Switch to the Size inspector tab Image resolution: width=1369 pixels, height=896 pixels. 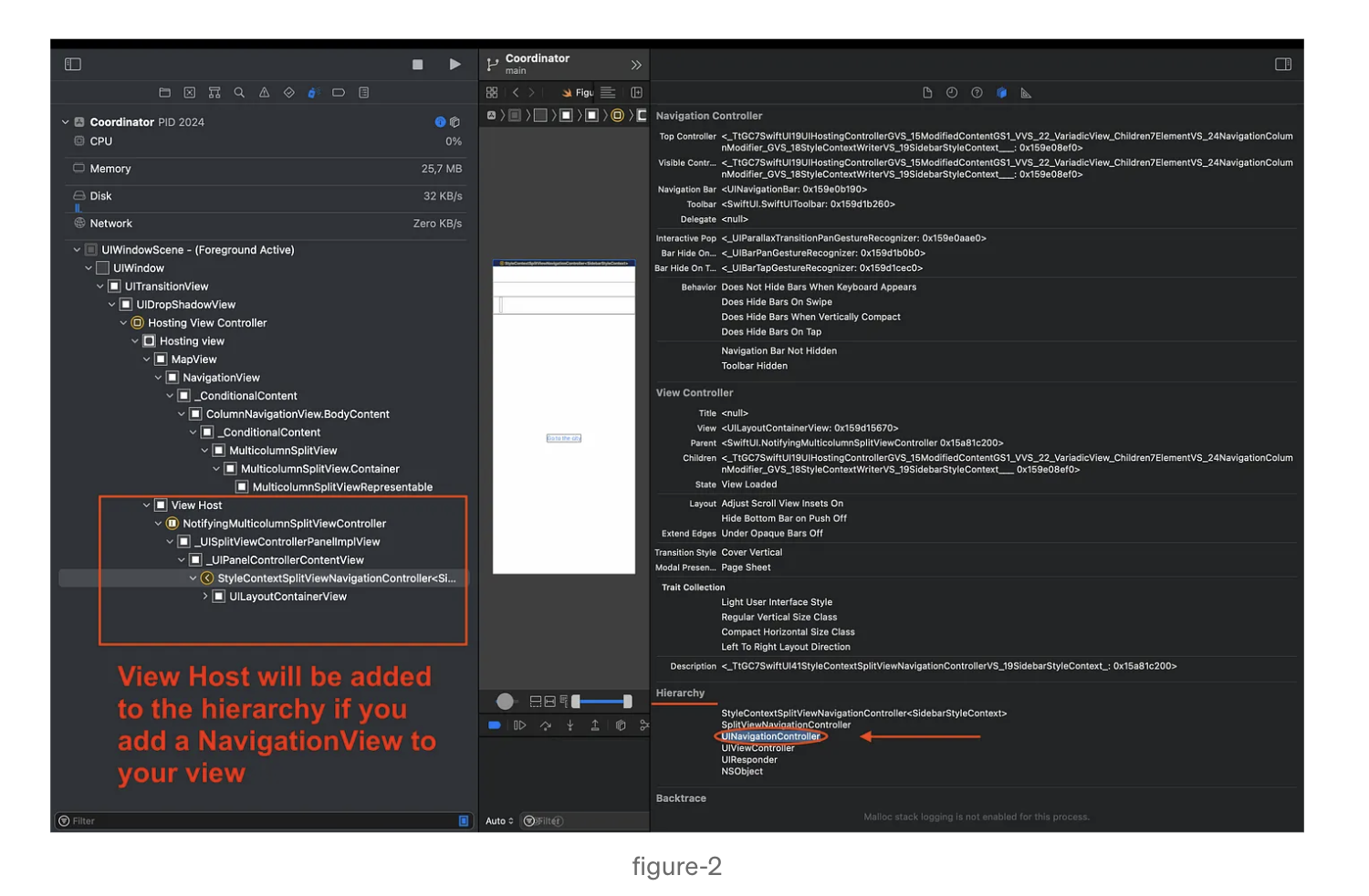pyautogui.click(x=1026, y=92)
